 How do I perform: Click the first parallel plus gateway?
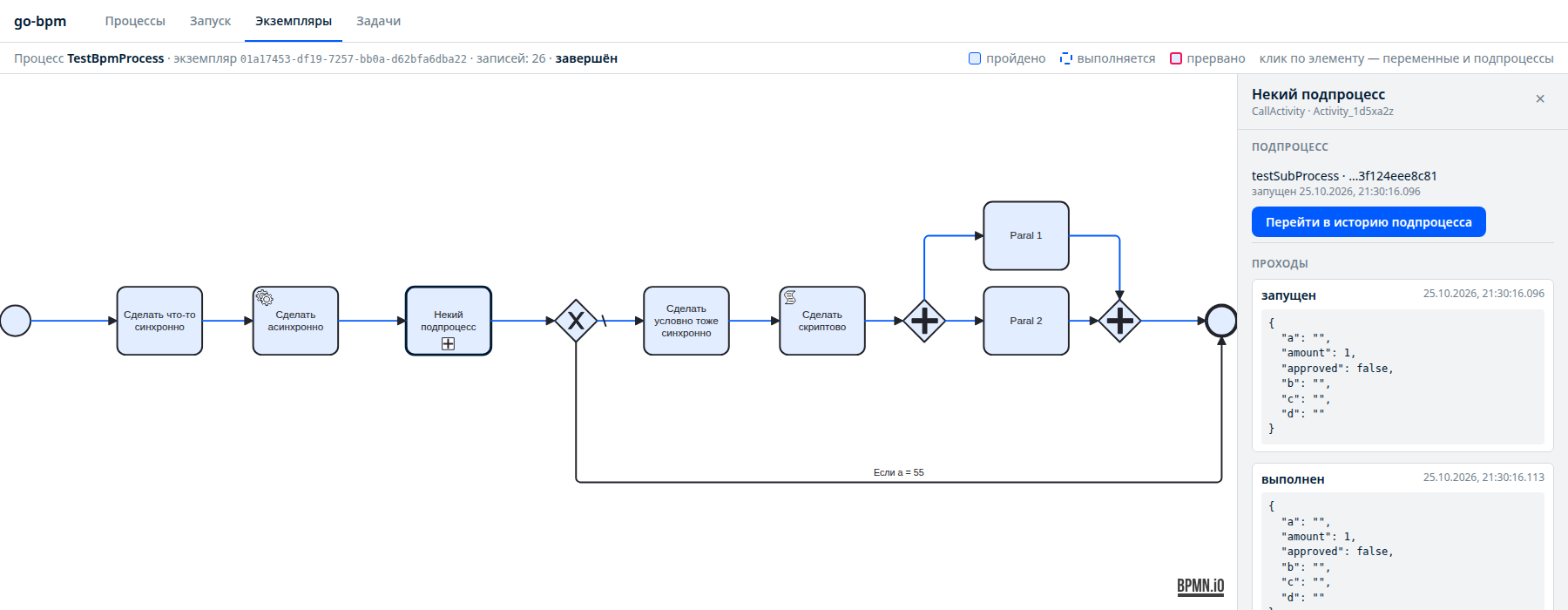(924, 321)
